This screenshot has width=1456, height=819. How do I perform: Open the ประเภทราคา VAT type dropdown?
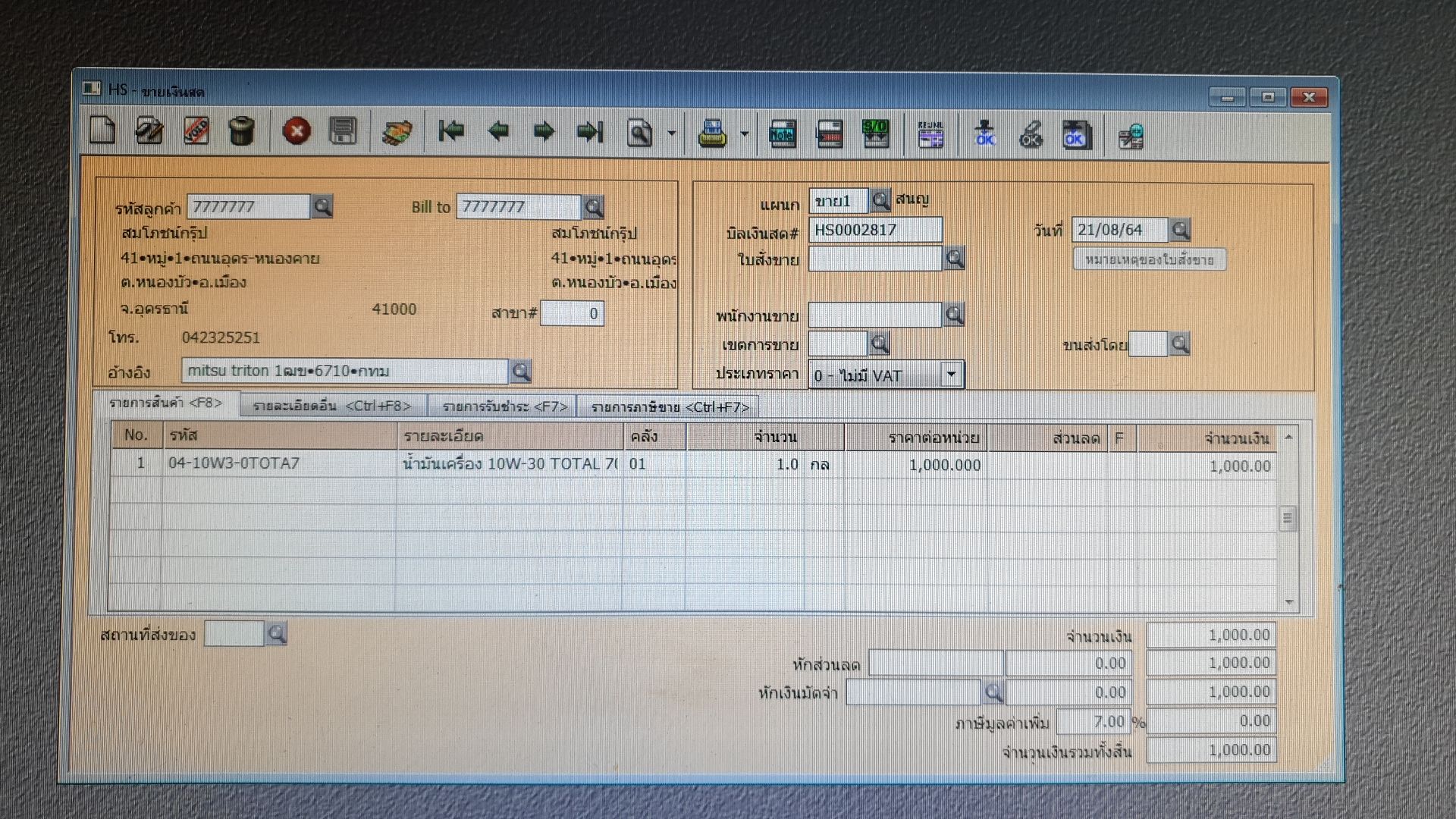click(x=951, y=375)
